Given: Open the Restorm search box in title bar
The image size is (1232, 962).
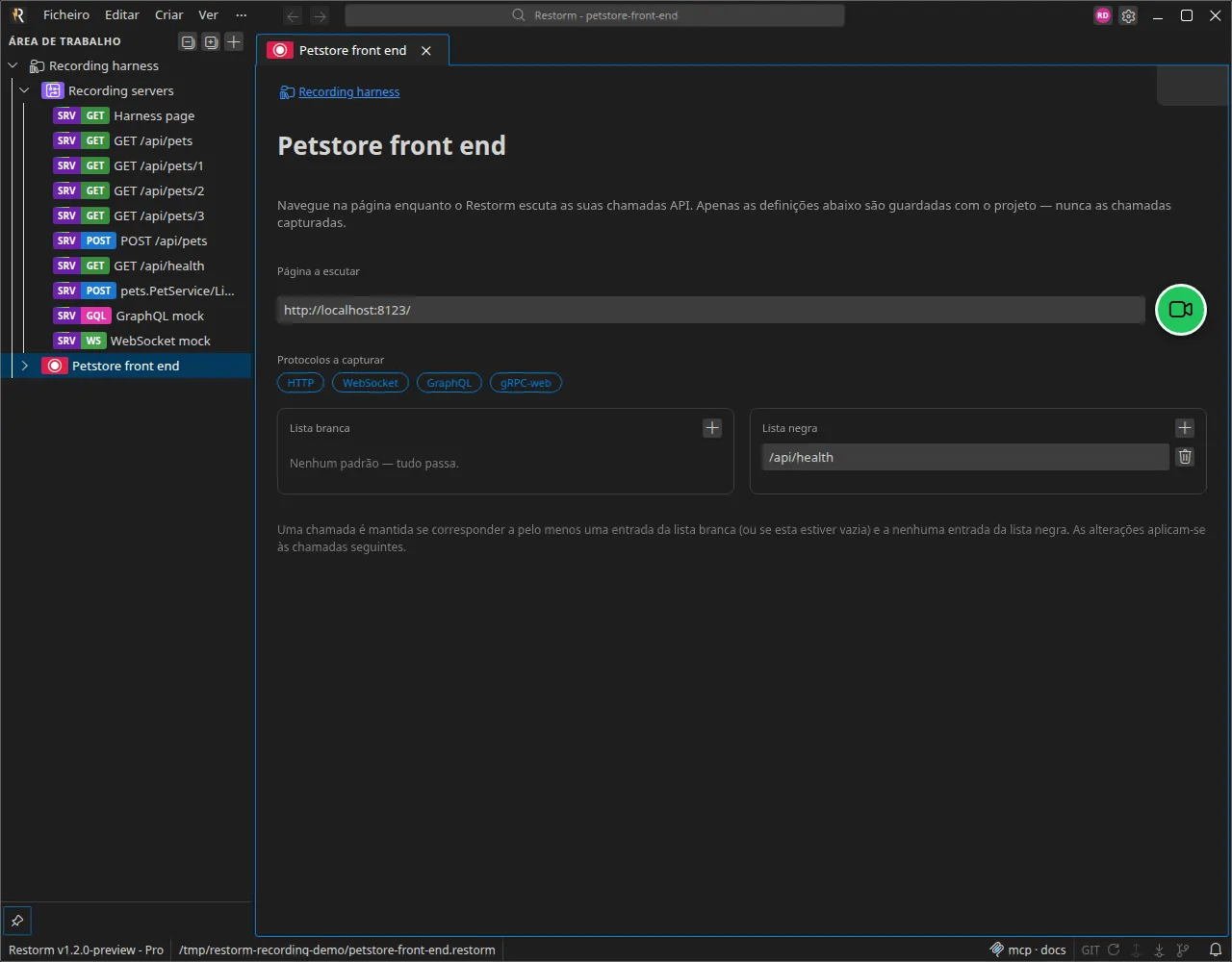Looking at the screenshot, I should click(595, 15).
